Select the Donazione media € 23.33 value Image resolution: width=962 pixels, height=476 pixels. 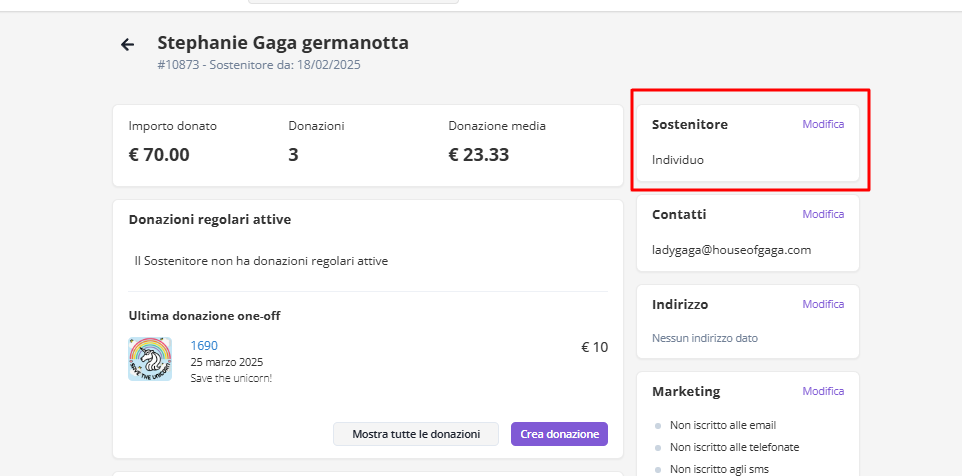pos(479,154)
